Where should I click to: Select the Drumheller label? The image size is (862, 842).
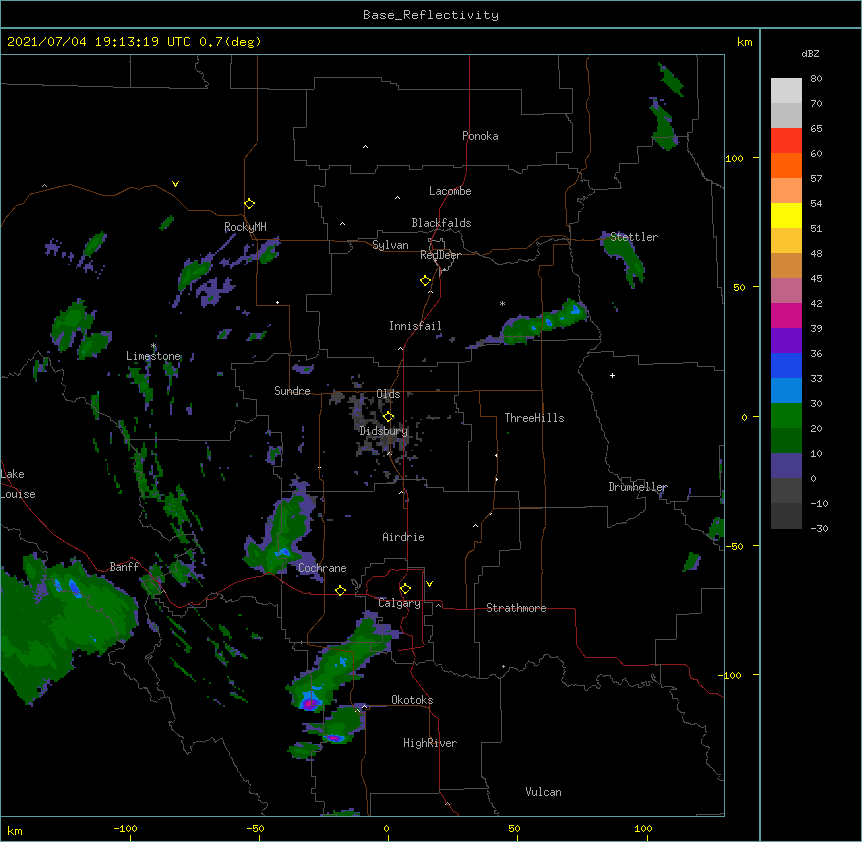[x=638, y=487]
